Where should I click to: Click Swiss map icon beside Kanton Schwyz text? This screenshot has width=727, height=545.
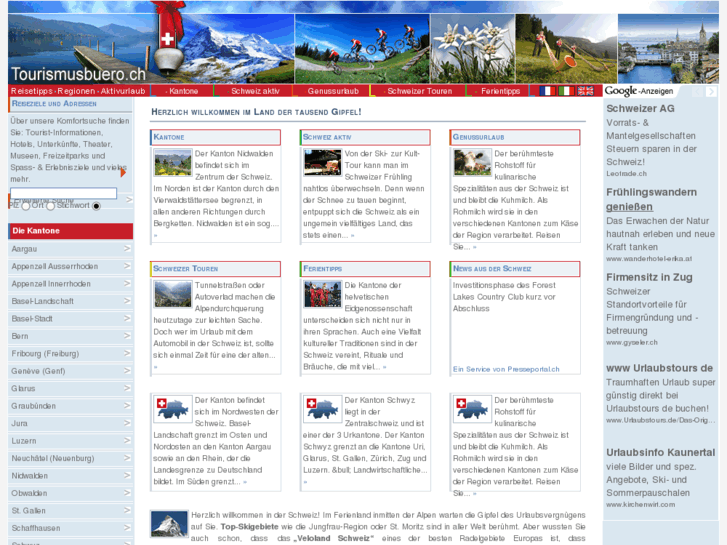(322, 409)
